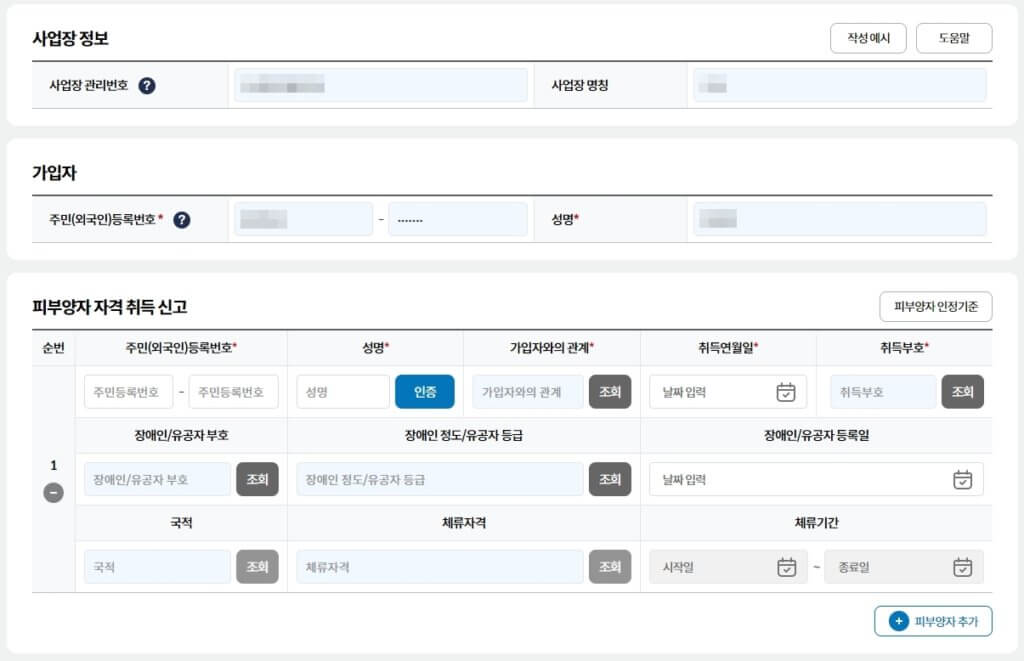Click 조회 next to 체류자격 field
1024x661 pixels.
click(x=610, y=567)
